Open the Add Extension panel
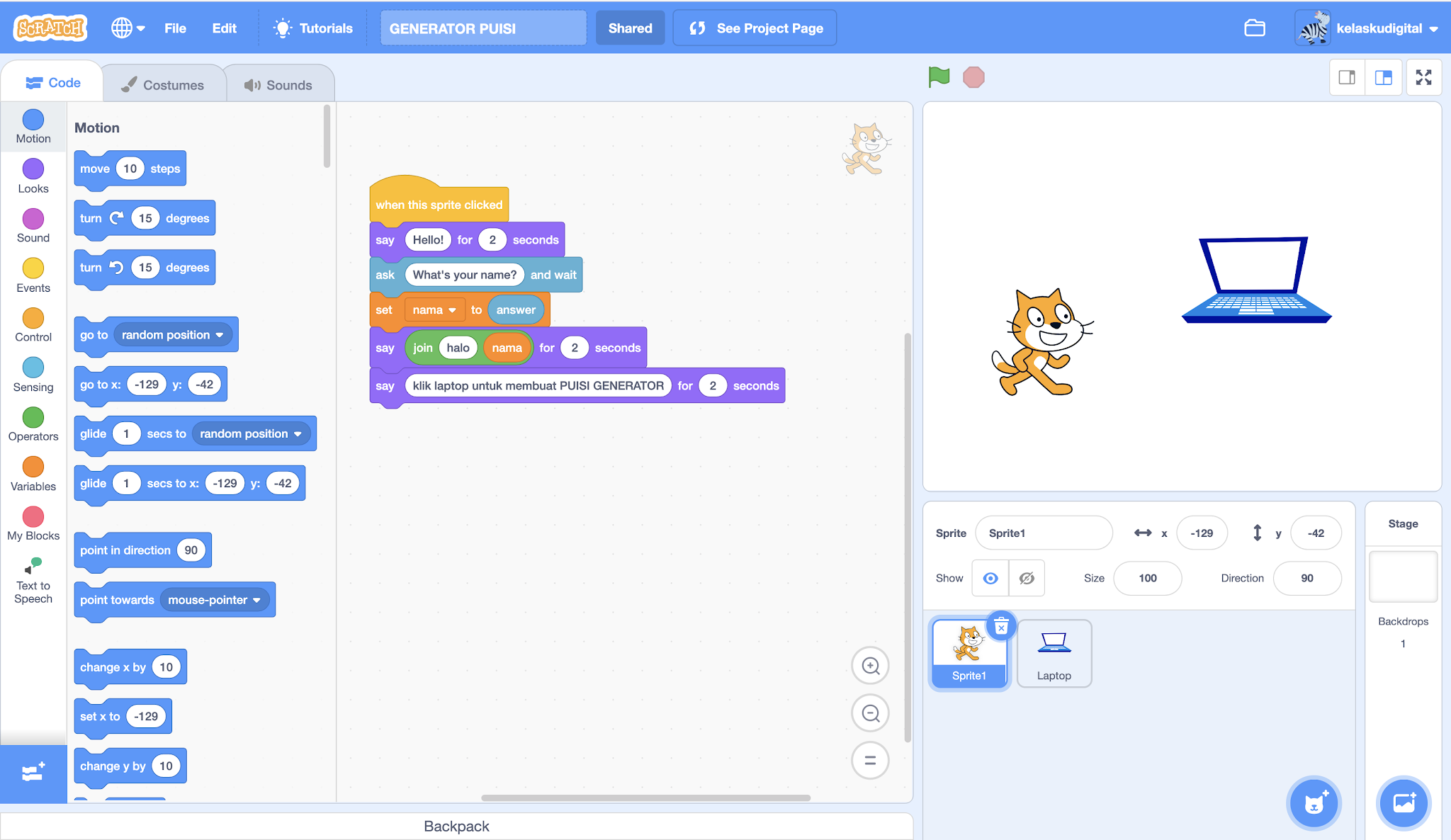 [x=33, y=773]
